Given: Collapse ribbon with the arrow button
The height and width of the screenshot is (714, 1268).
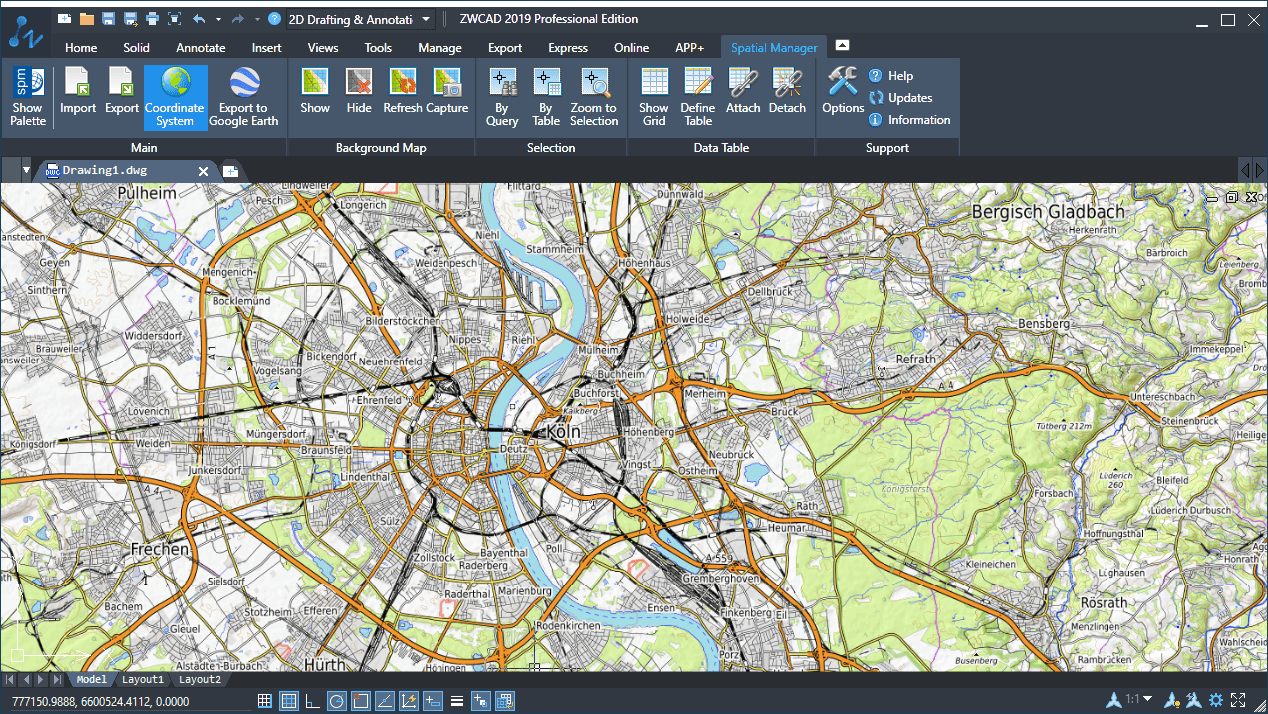Looking at the screenshot, I should tap(842, 45).
